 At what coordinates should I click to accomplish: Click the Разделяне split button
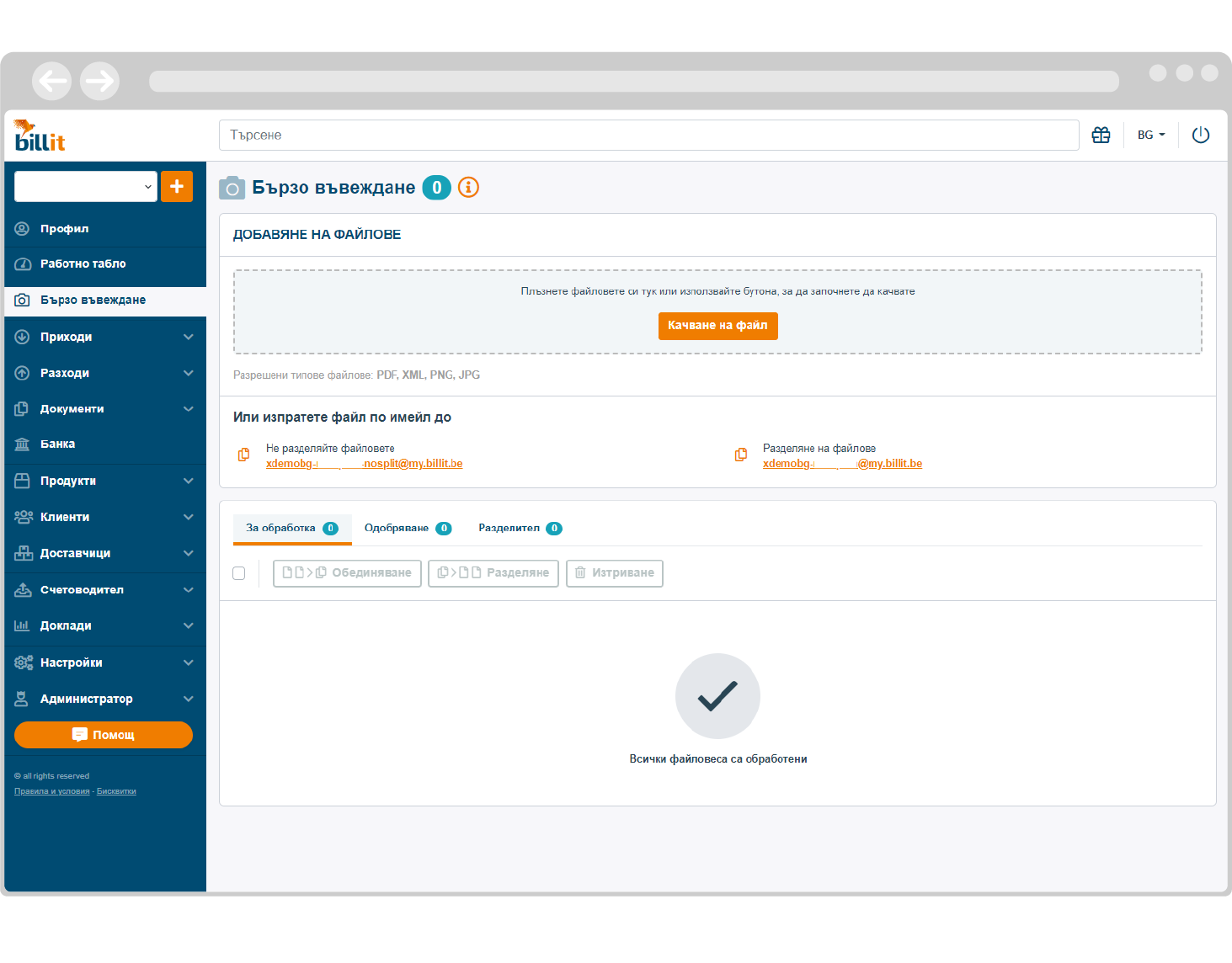click(493, 573)
